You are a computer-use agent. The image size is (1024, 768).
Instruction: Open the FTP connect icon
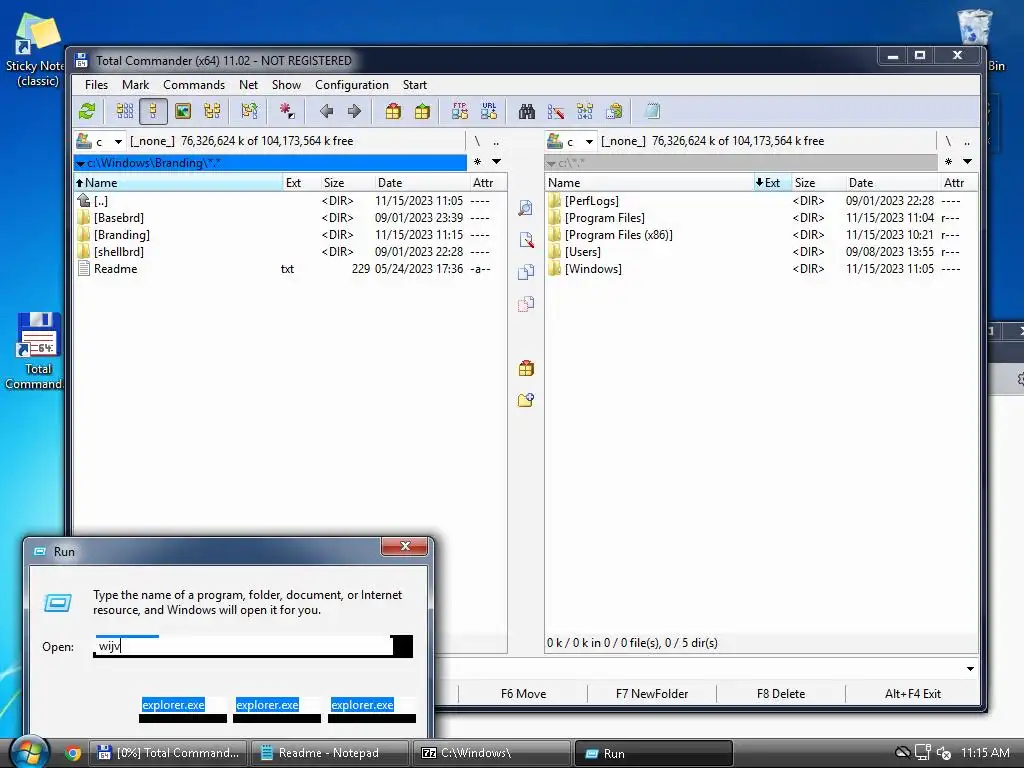tap(460, 111)
